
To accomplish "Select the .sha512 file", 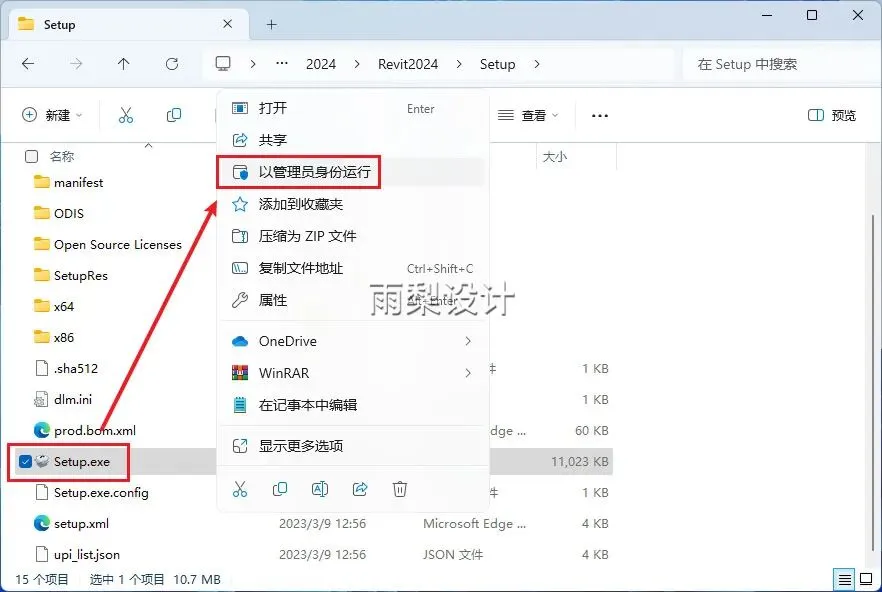I will pyautogui.click(x=76, y=368).
